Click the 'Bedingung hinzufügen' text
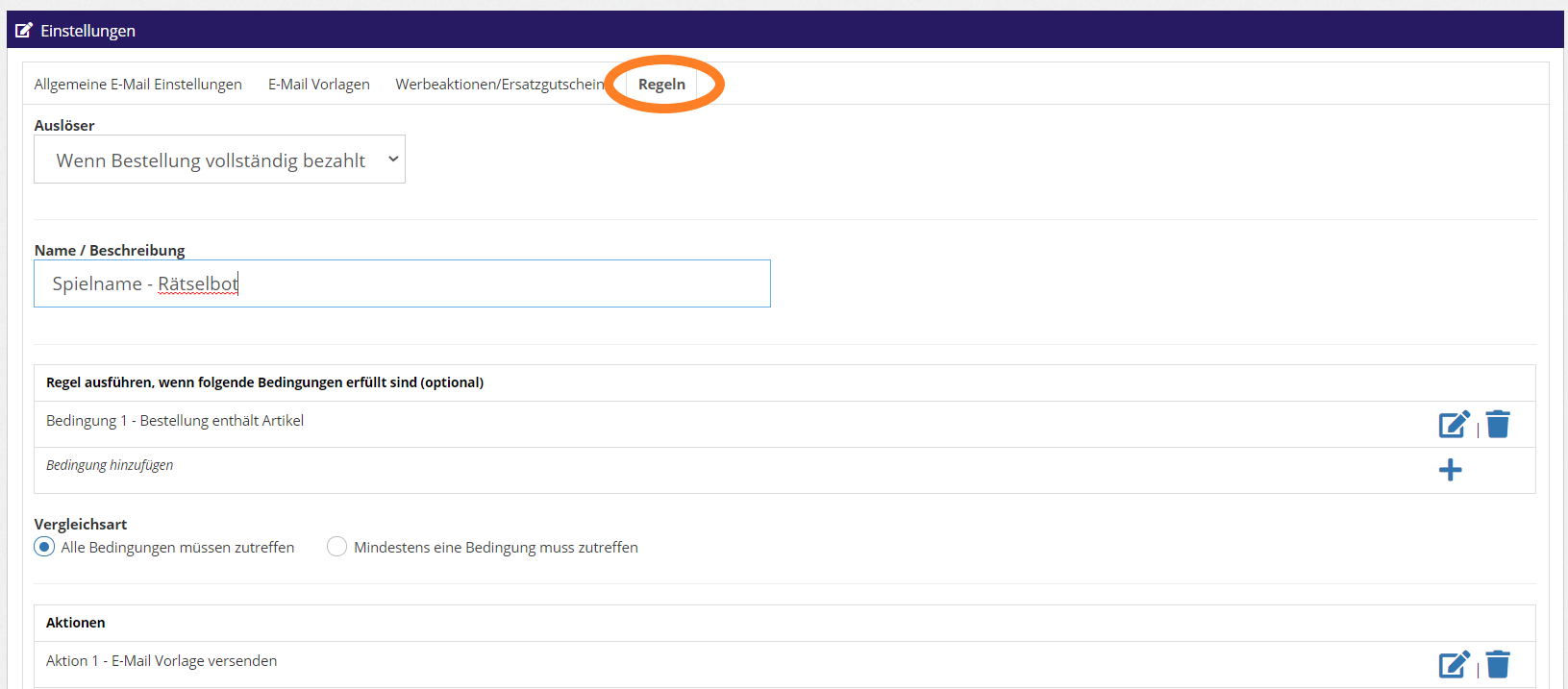 click(110, 465)
